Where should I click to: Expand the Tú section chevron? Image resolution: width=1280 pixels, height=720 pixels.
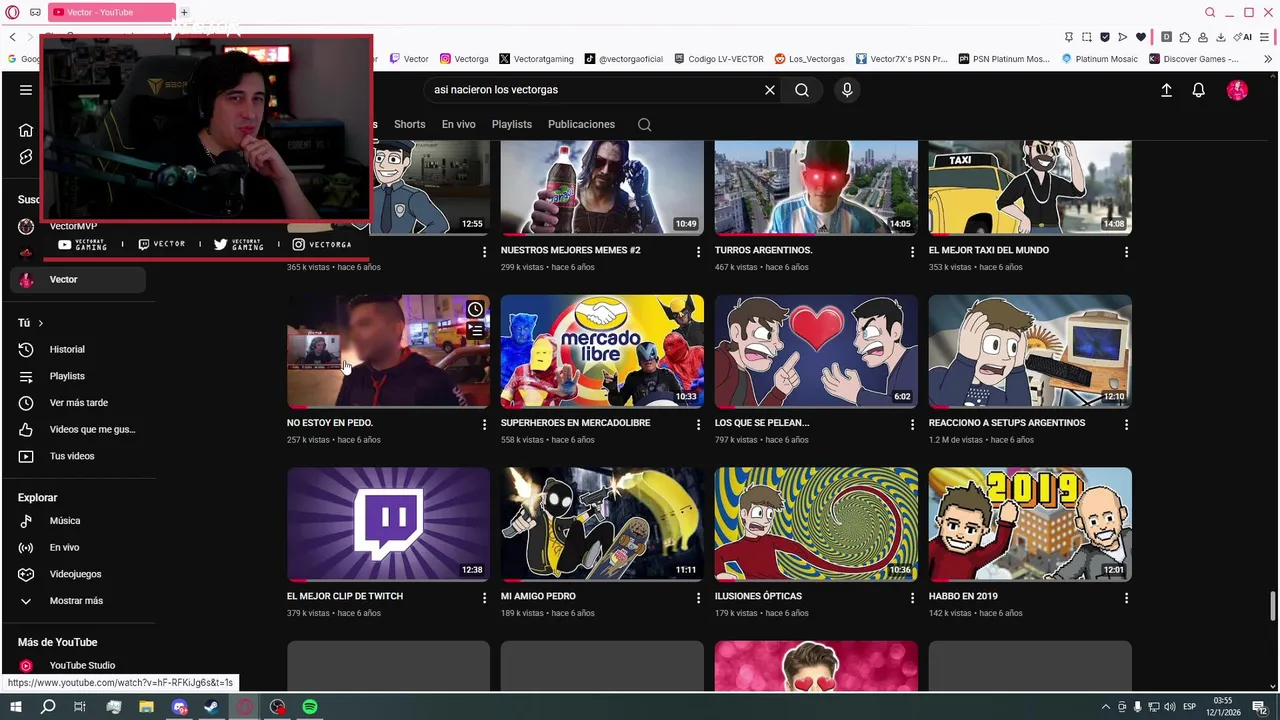click(x=40, y=323)
